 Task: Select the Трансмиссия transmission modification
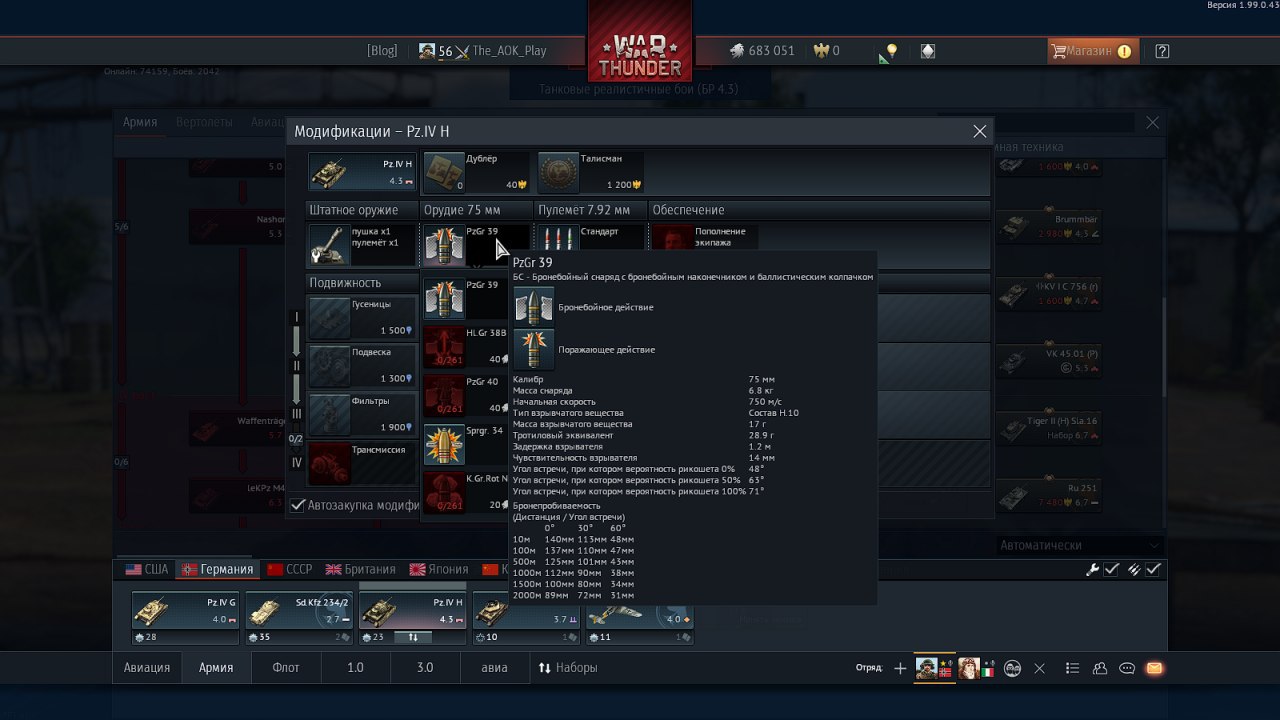pos(362,463)
